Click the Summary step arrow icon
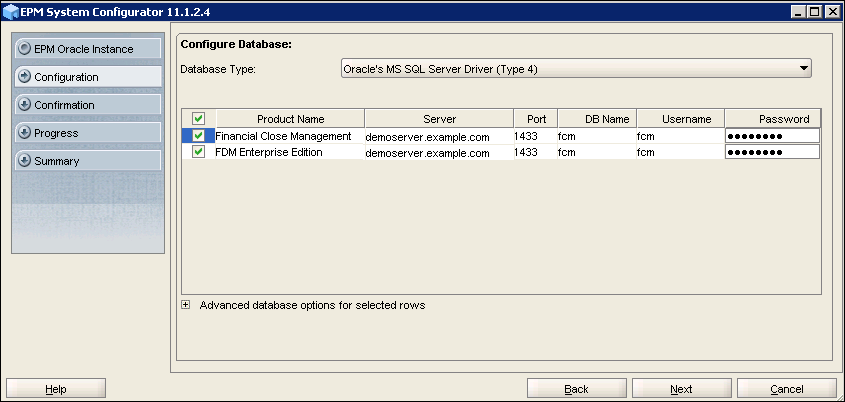 click(25, 161)
